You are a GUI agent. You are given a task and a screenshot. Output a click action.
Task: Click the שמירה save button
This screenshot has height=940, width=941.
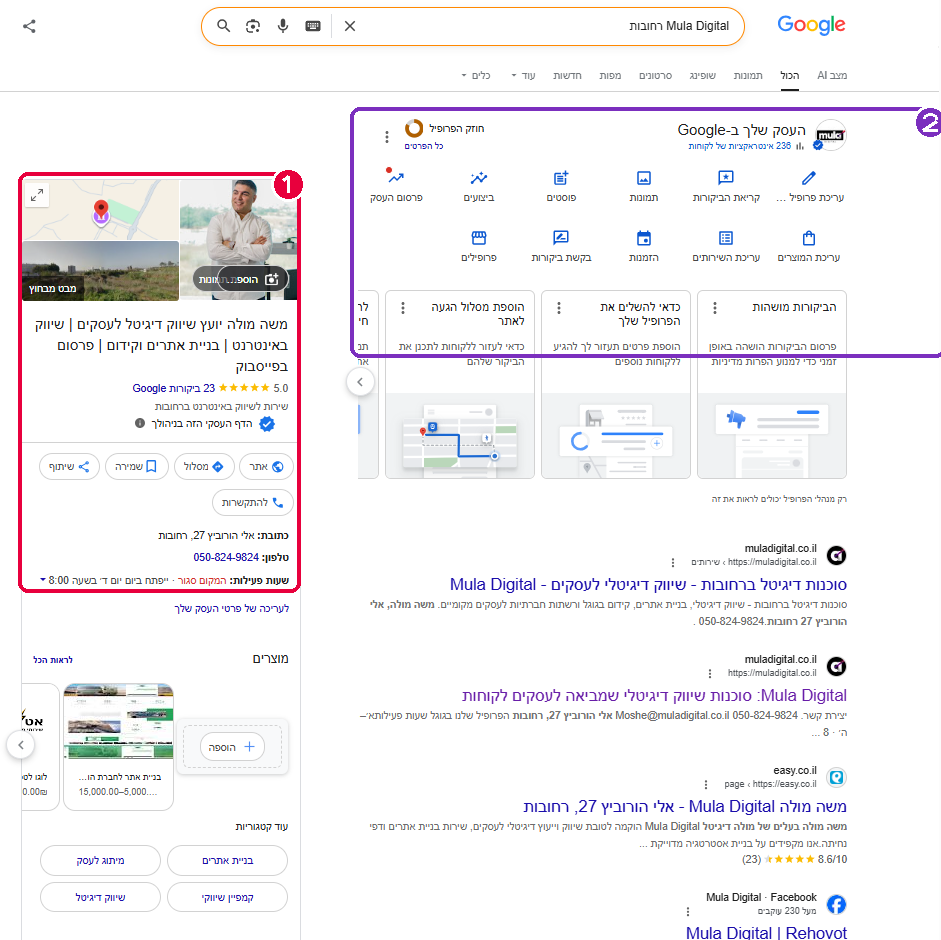tap(136, 466)
